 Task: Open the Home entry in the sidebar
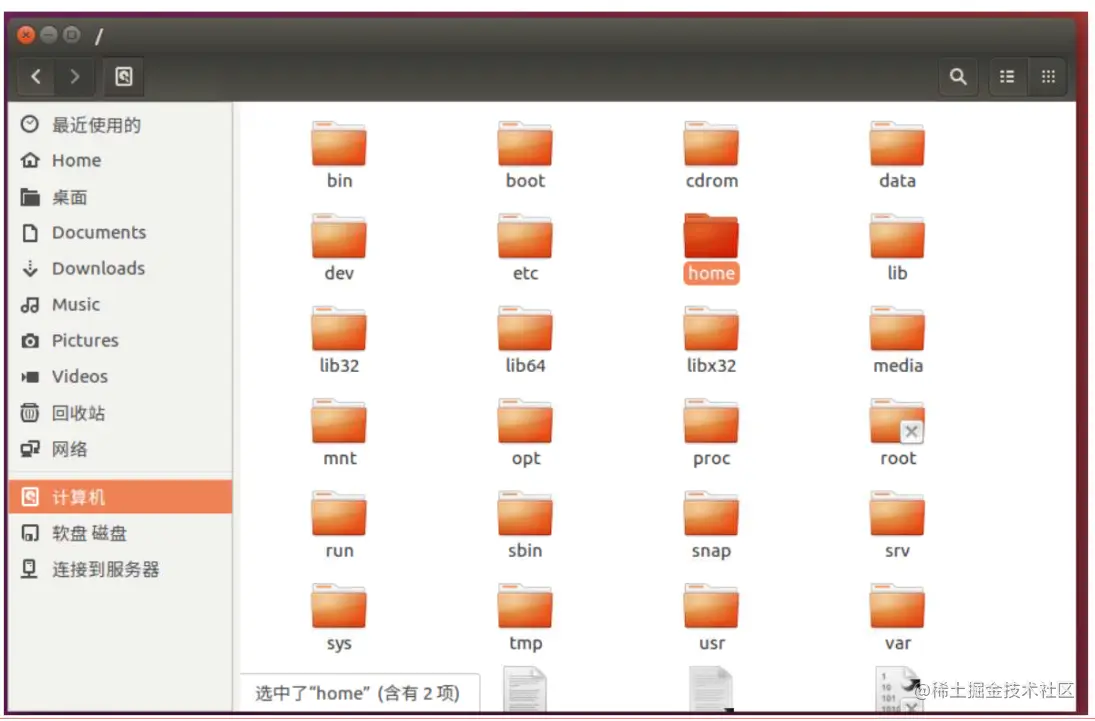coord(77,160)
